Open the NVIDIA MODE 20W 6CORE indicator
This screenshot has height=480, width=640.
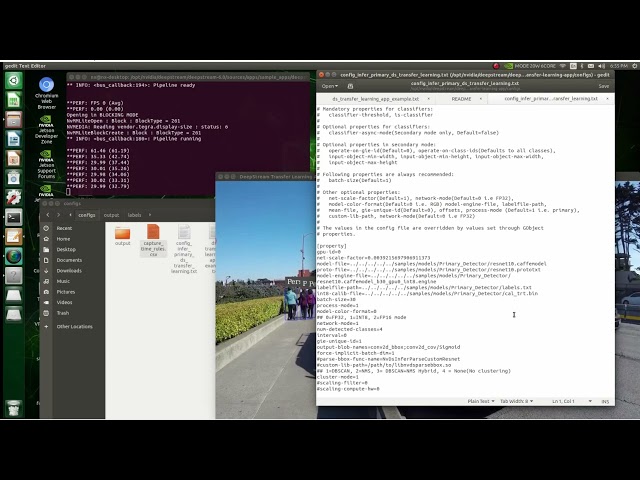(x=529, y=66)
